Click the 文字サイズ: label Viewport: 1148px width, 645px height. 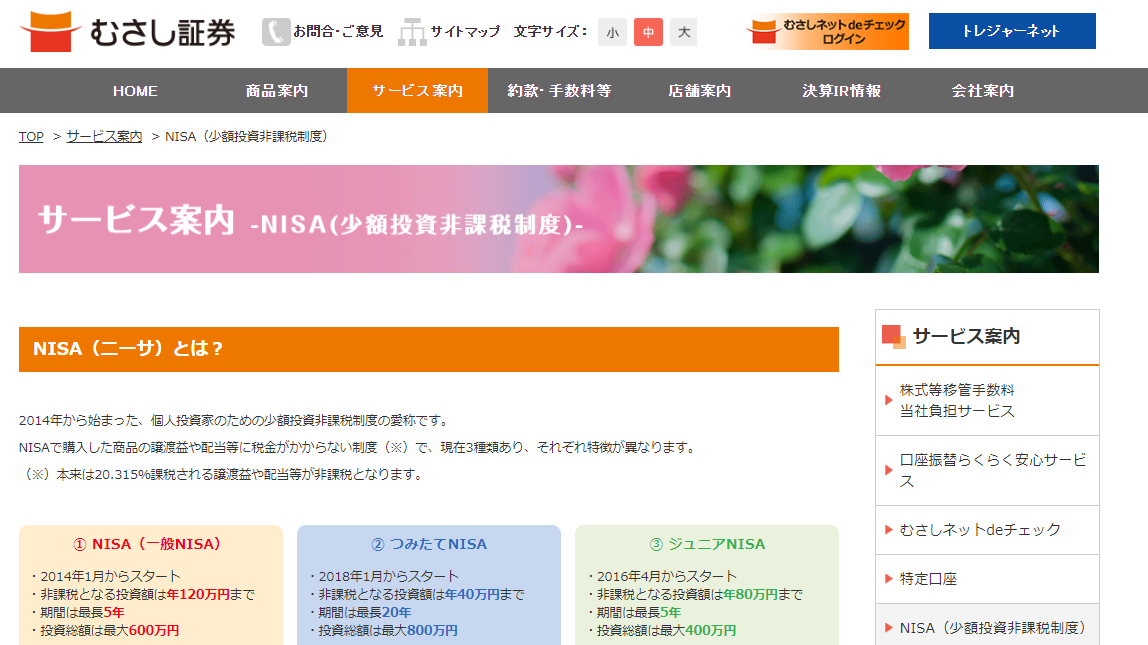pyautogui.click(x=551, y=31)
